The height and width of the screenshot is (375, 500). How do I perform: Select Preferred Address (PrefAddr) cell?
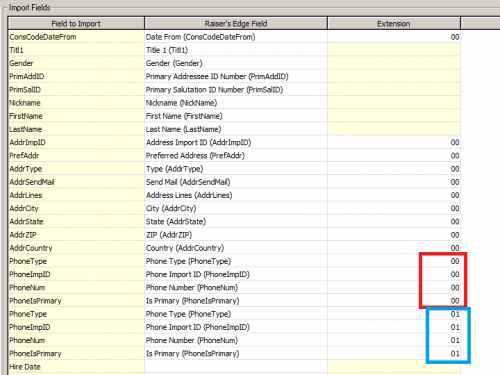[x=236, y=156]
